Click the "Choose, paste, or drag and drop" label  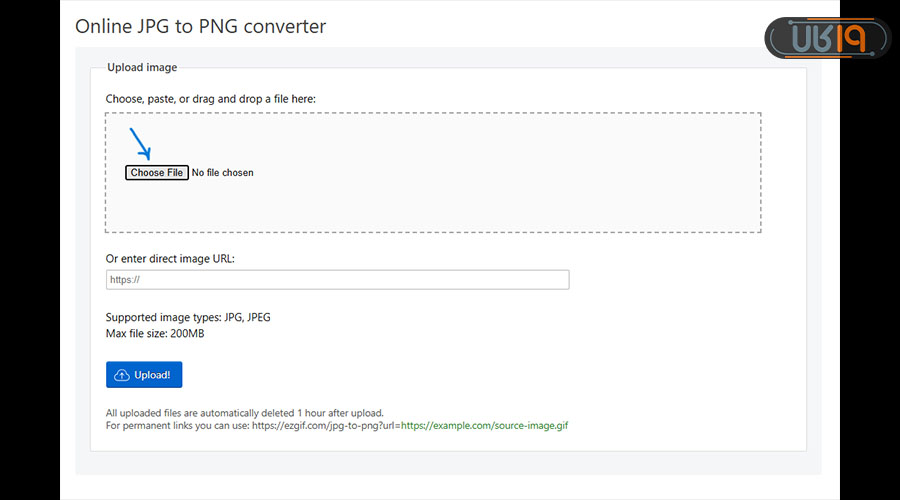point(210,99)
